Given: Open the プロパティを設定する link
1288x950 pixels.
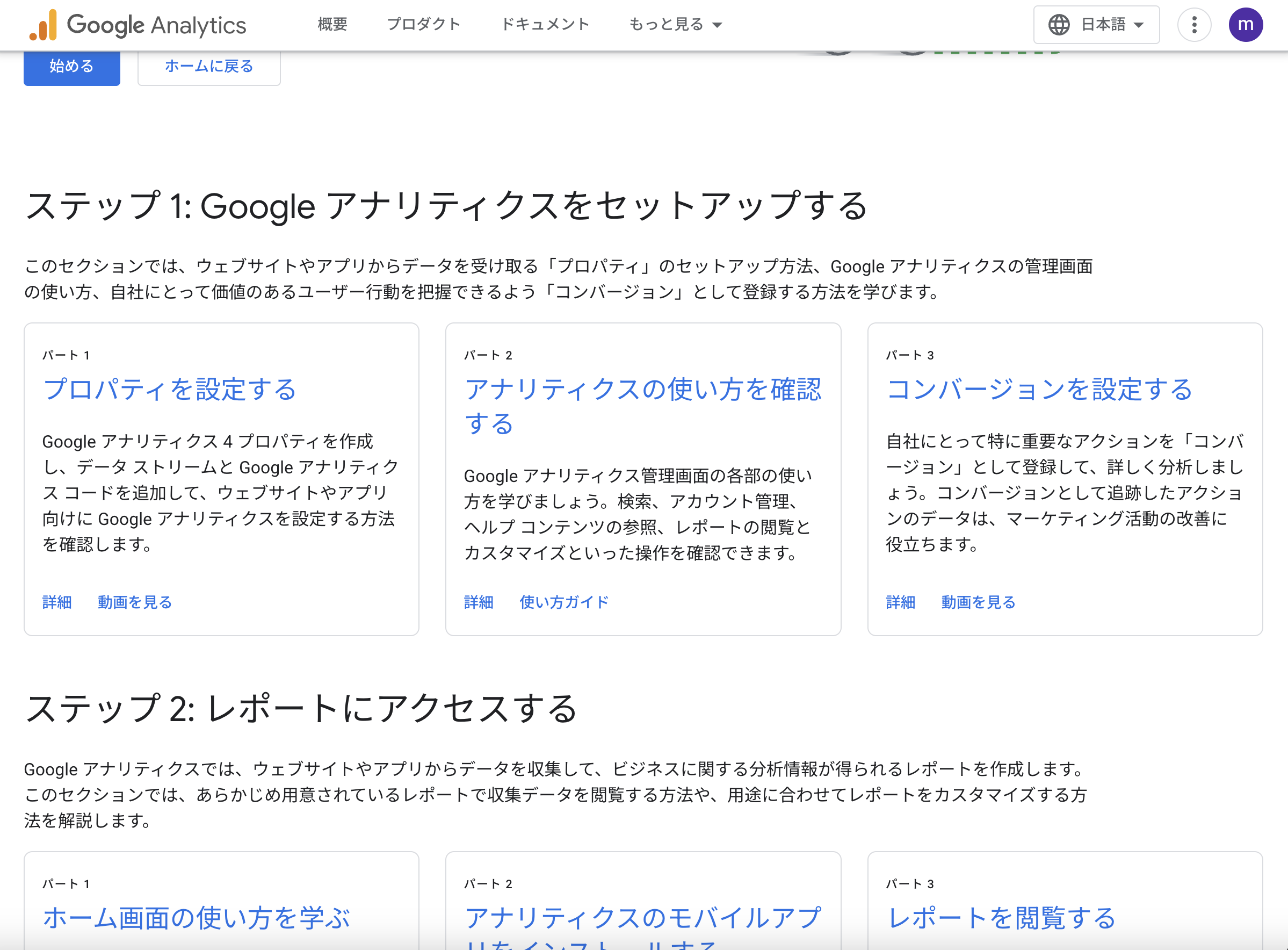Looking at the screenshot, I should [170, 390].
